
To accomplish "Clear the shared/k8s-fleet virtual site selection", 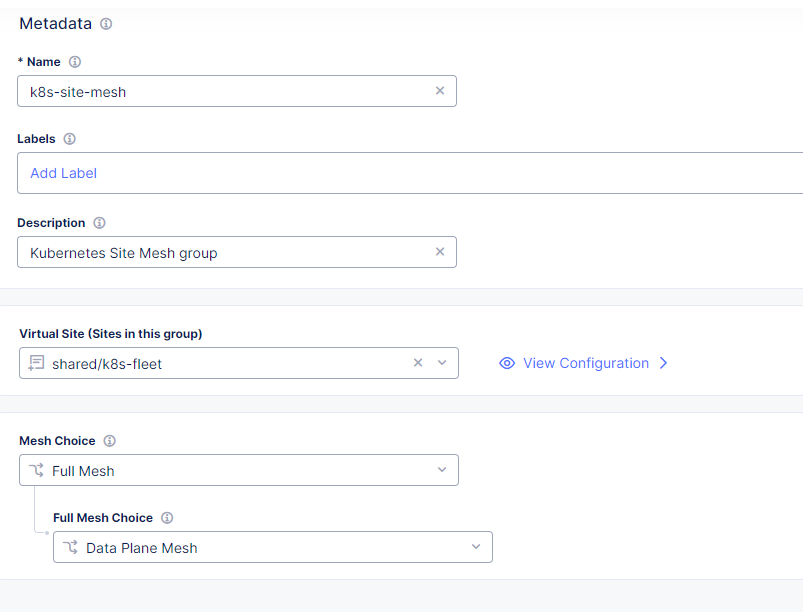I will tap(419, 363).
